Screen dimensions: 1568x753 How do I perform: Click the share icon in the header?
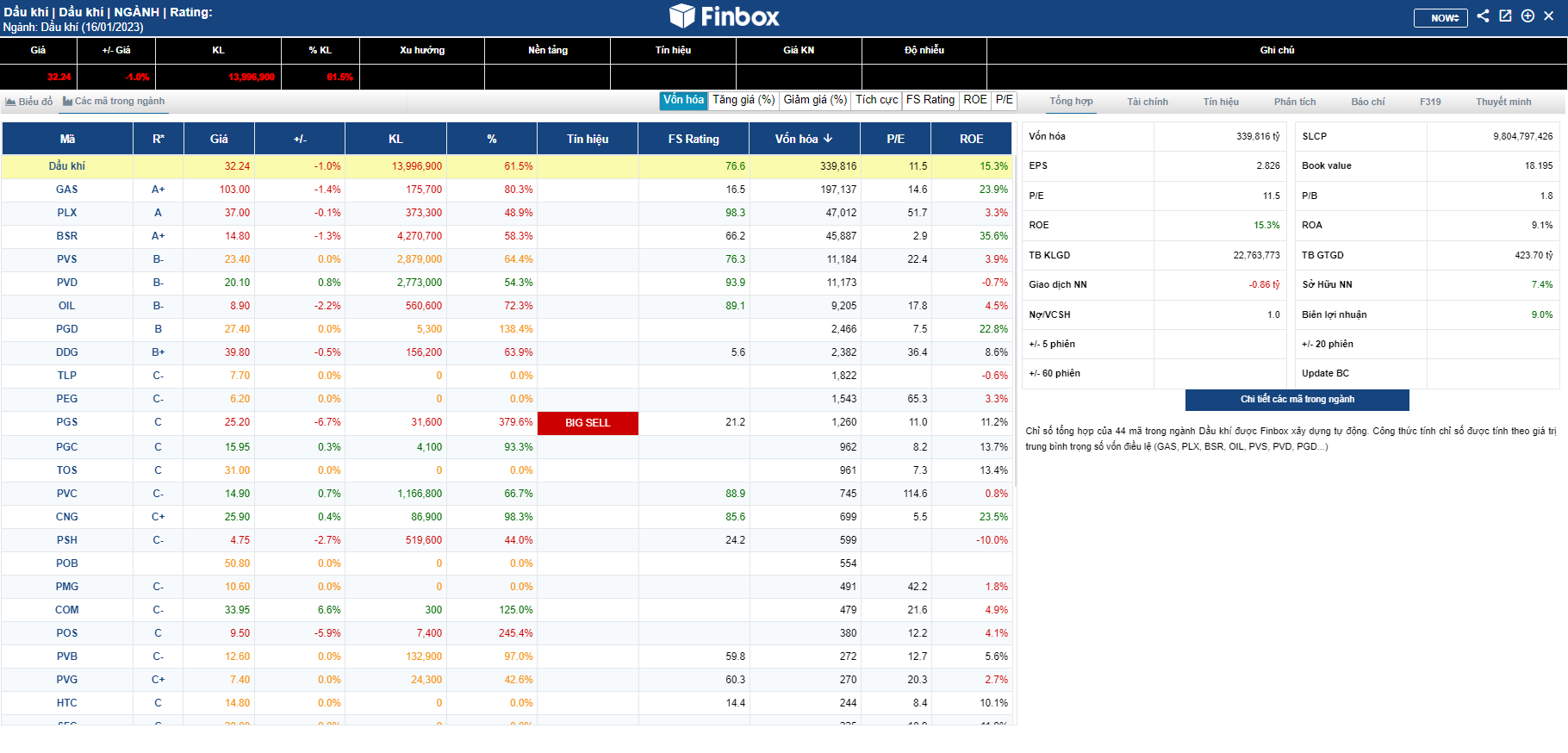(1483, 16)
